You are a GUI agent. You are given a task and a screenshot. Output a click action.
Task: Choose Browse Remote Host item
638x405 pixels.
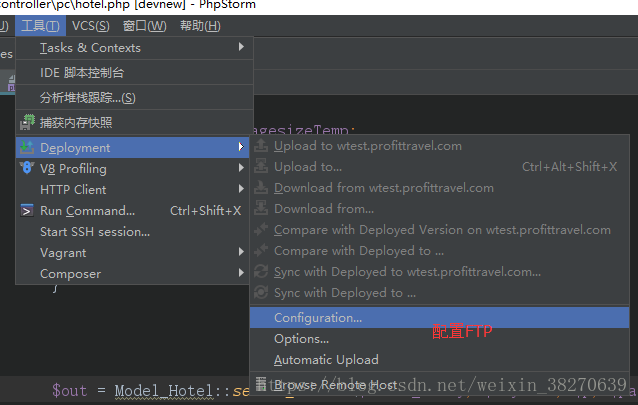439,385
